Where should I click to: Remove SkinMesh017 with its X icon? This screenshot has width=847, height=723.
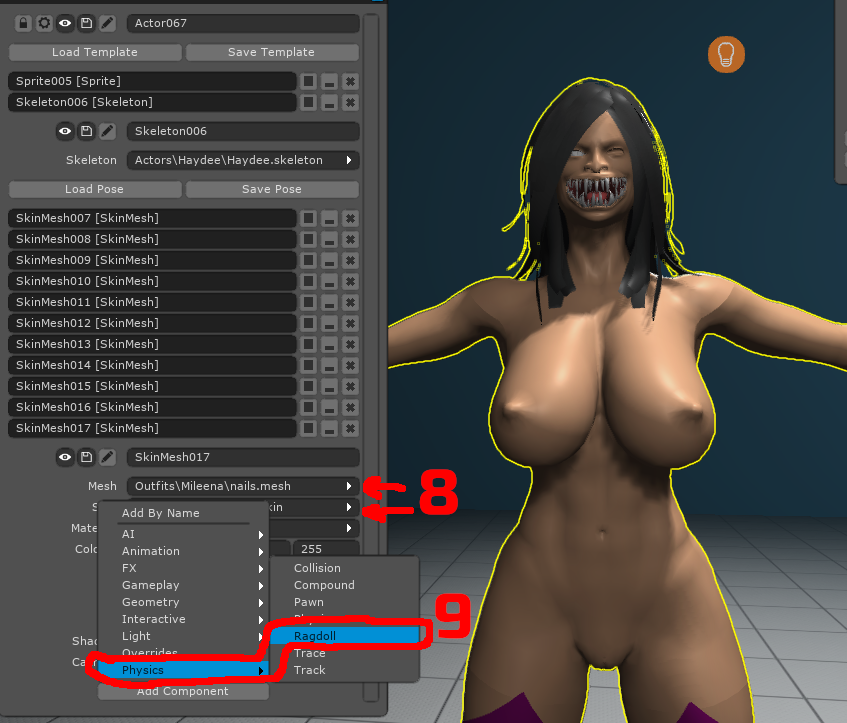350,429
